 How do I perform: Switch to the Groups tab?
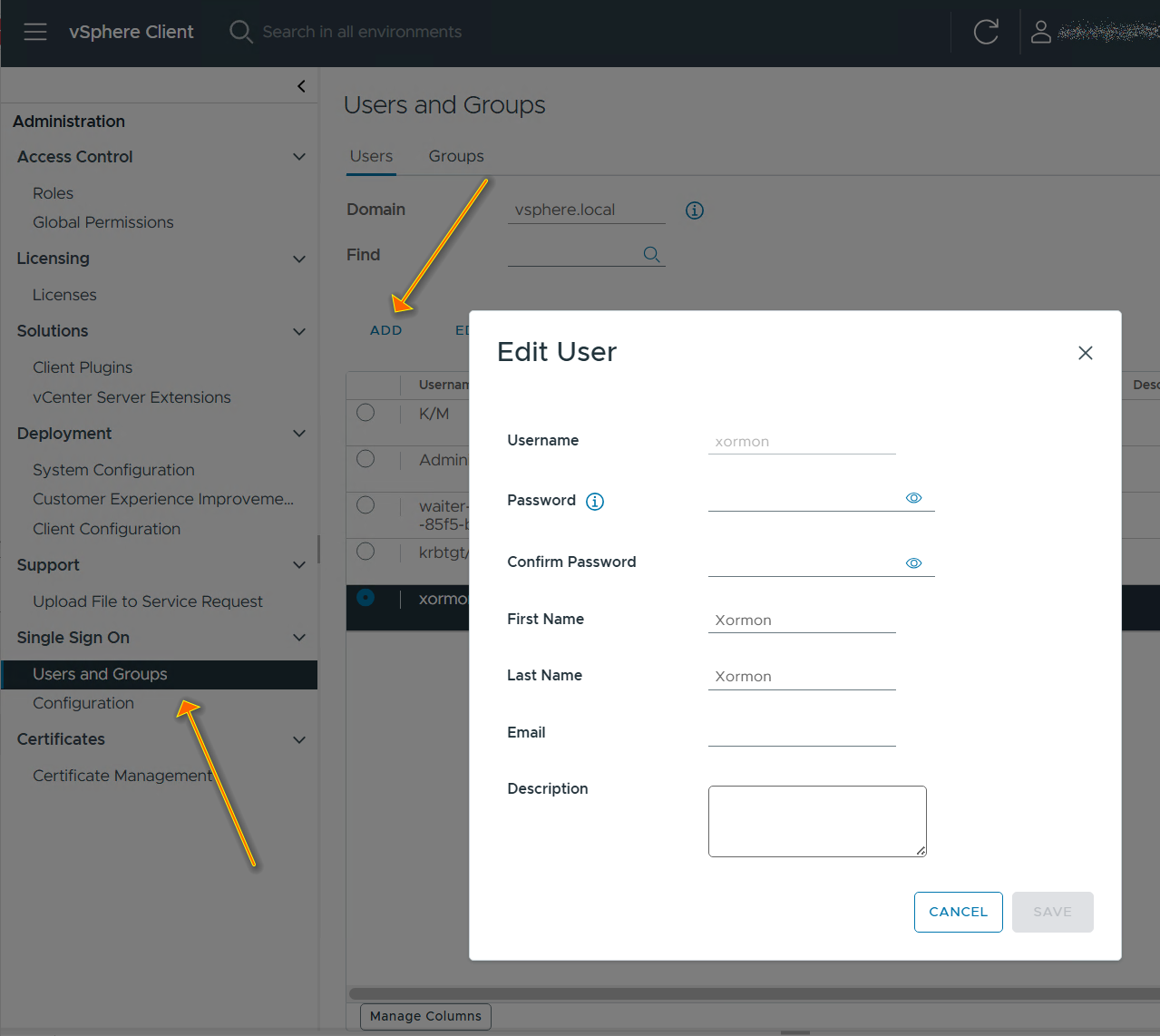tap(456, 156)
